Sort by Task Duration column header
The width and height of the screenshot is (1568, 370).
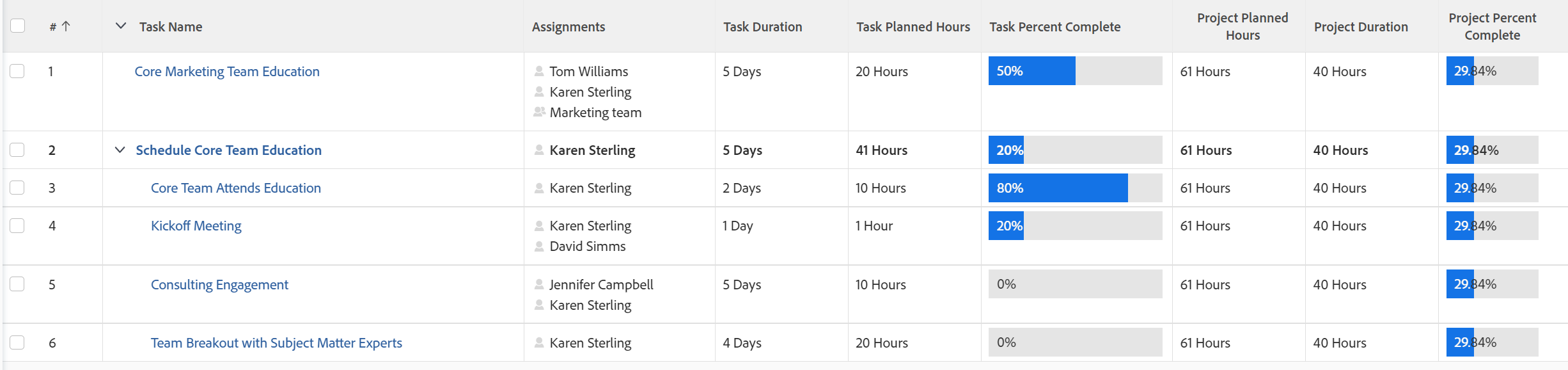[762, 27]
